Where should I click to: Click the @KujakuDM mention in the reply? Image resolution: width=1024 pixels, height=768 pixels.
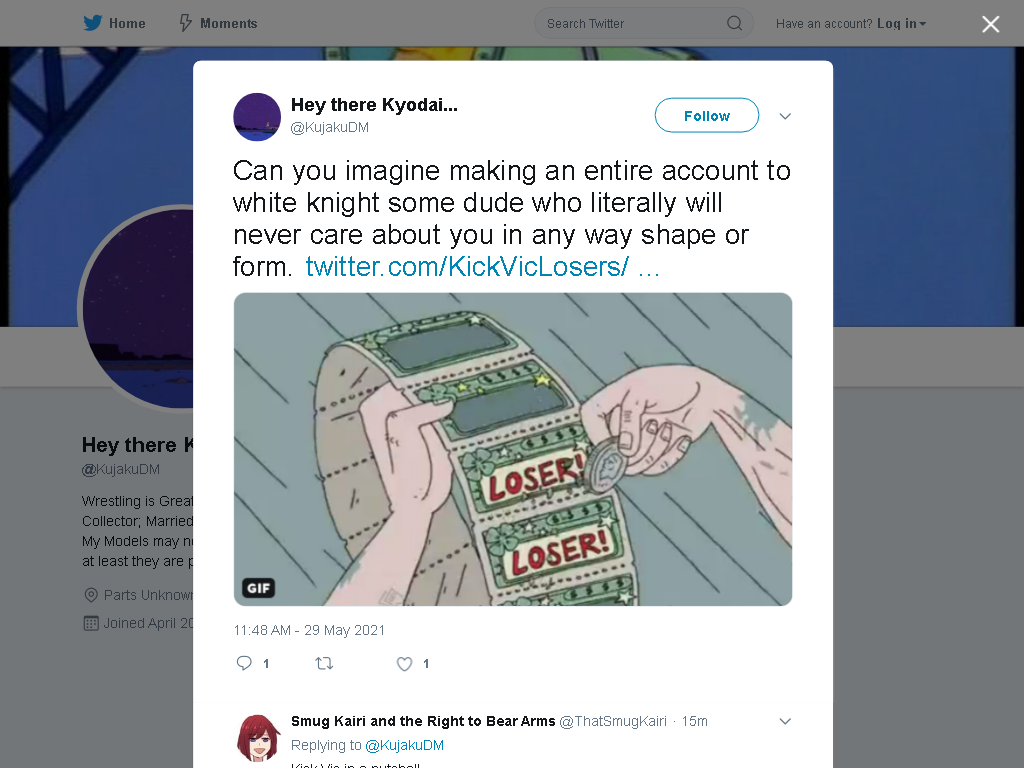pos(404,745)
